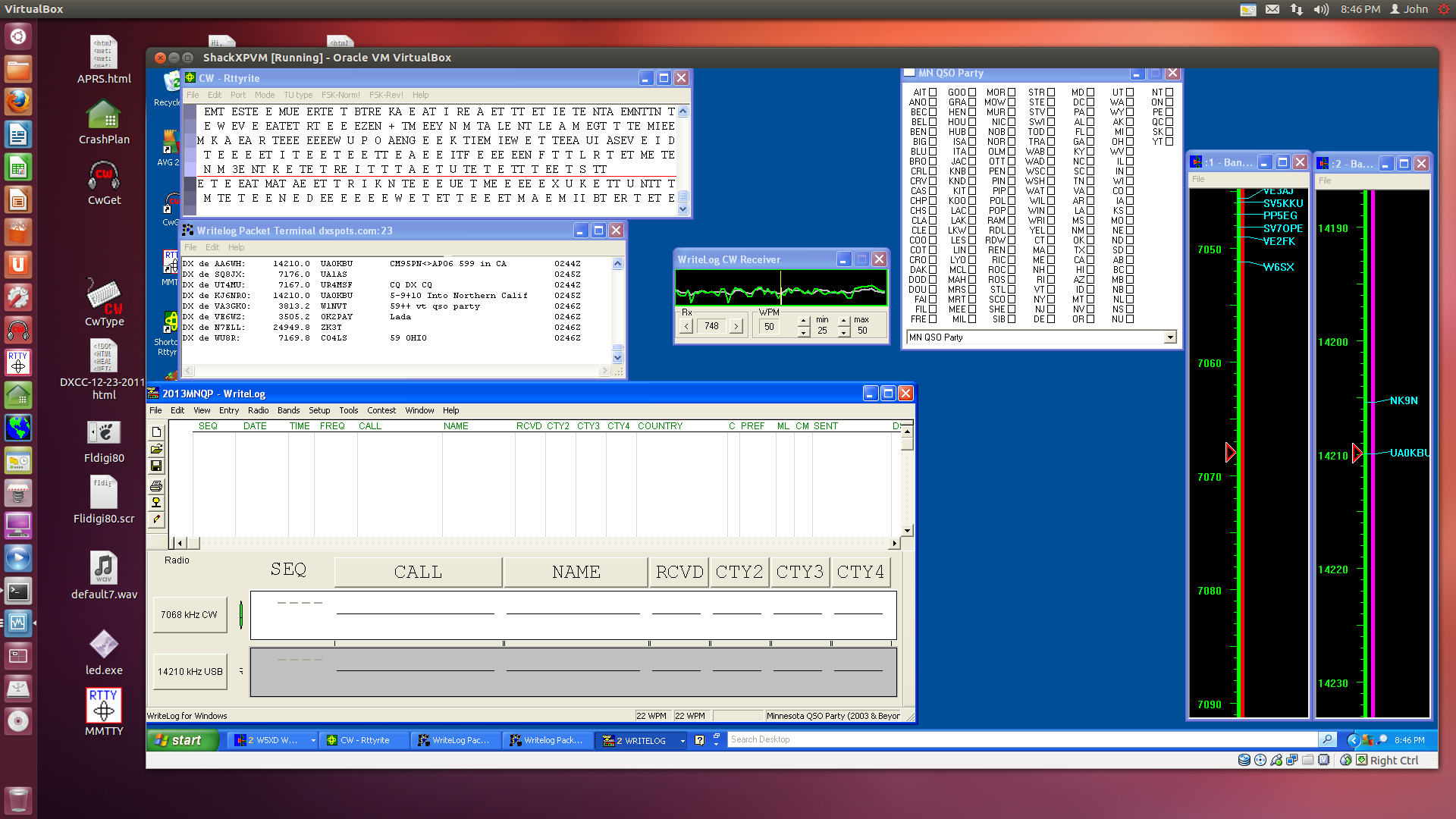1456x819 pixels.
Task: Check the MD state box in MN QSO Party
Action: tap(1090, 93)
